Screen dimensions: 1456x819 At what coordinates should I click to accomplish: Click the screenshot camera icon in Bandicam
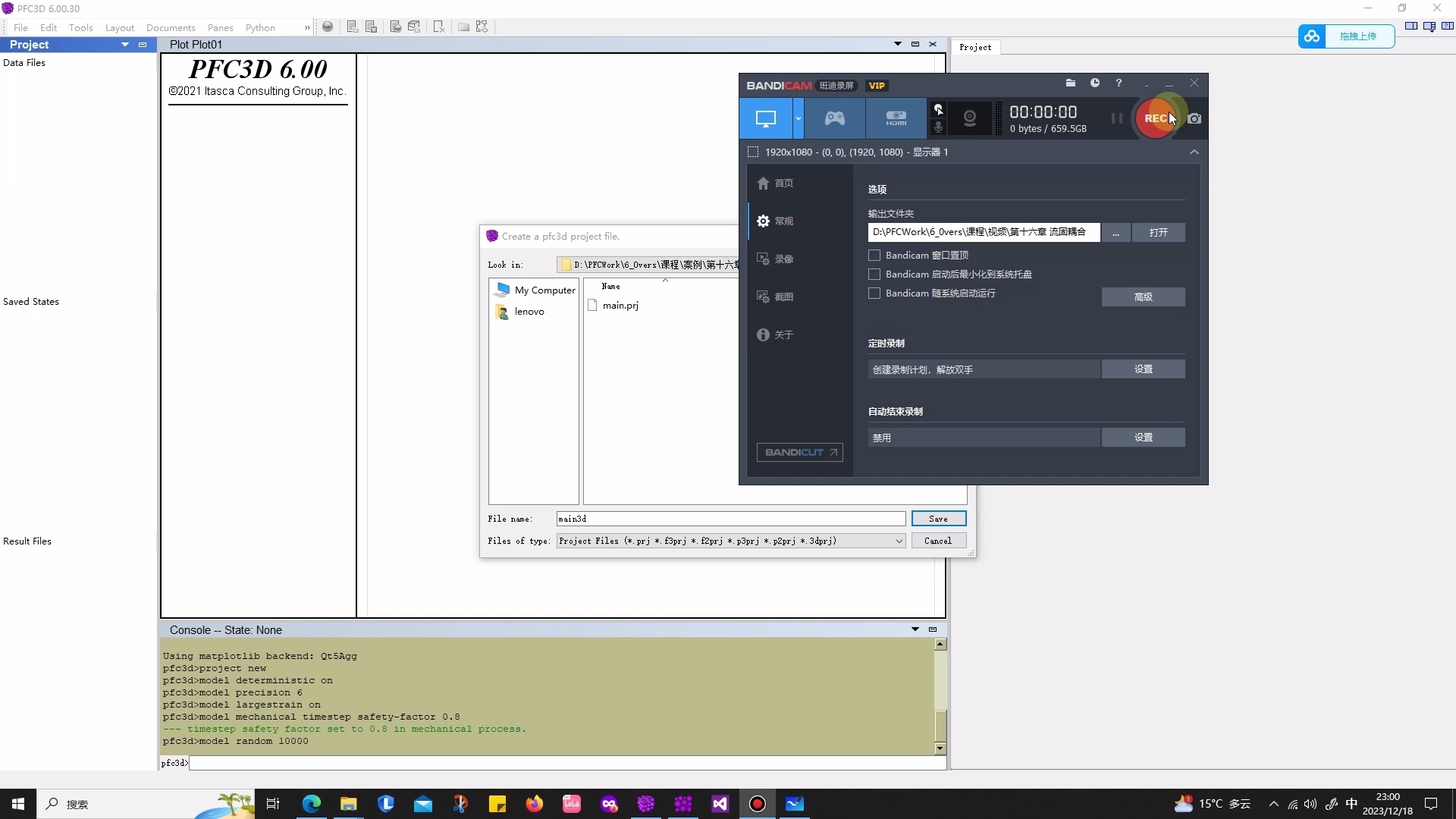[1194, 118]
